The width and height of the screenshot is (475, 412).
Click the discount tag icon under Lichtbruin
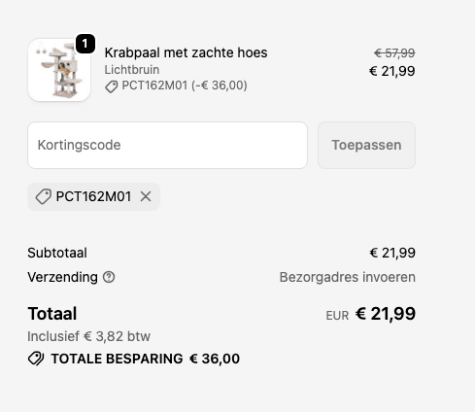tap(111, 87)
